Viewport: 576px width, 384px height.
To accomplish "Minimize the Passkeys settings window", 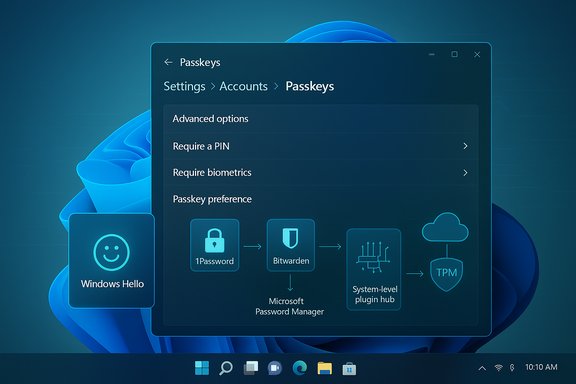I will tap(432, 54).
